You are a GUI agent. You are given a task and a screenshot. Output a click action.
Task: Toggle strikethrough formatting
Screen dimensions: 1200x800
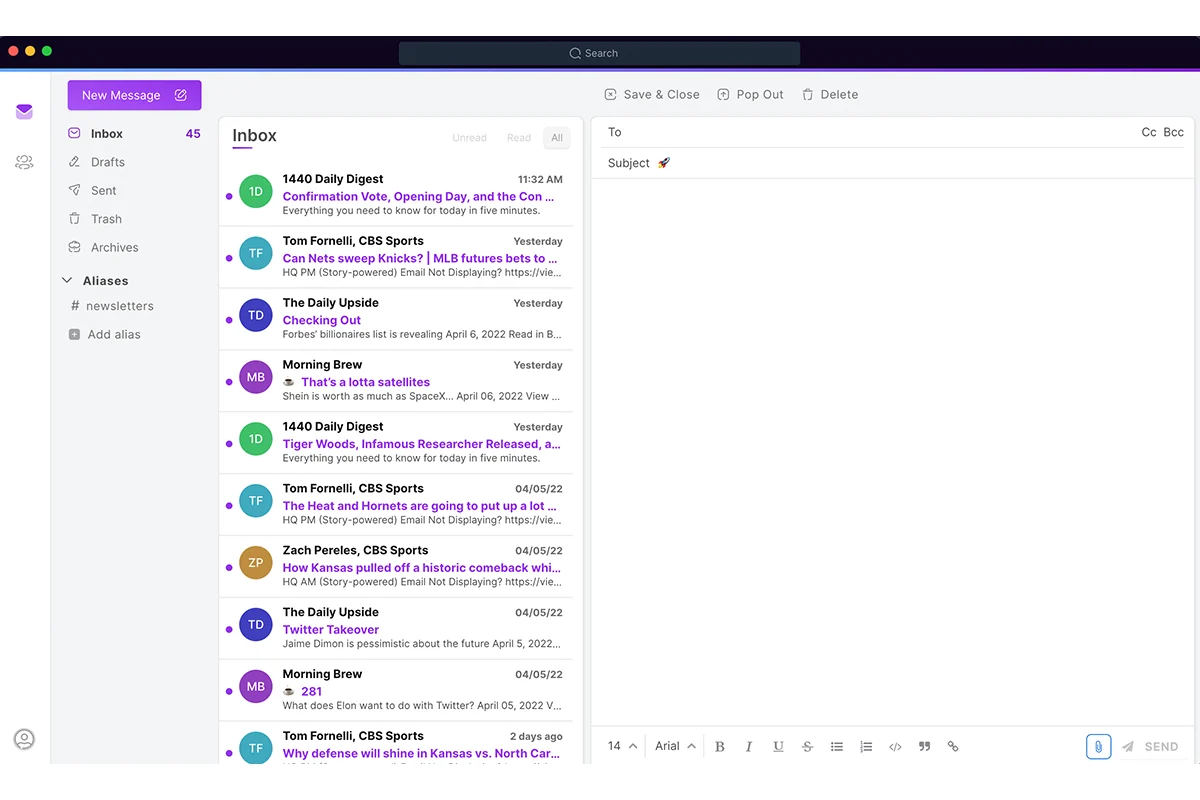[x=807, y=747]
